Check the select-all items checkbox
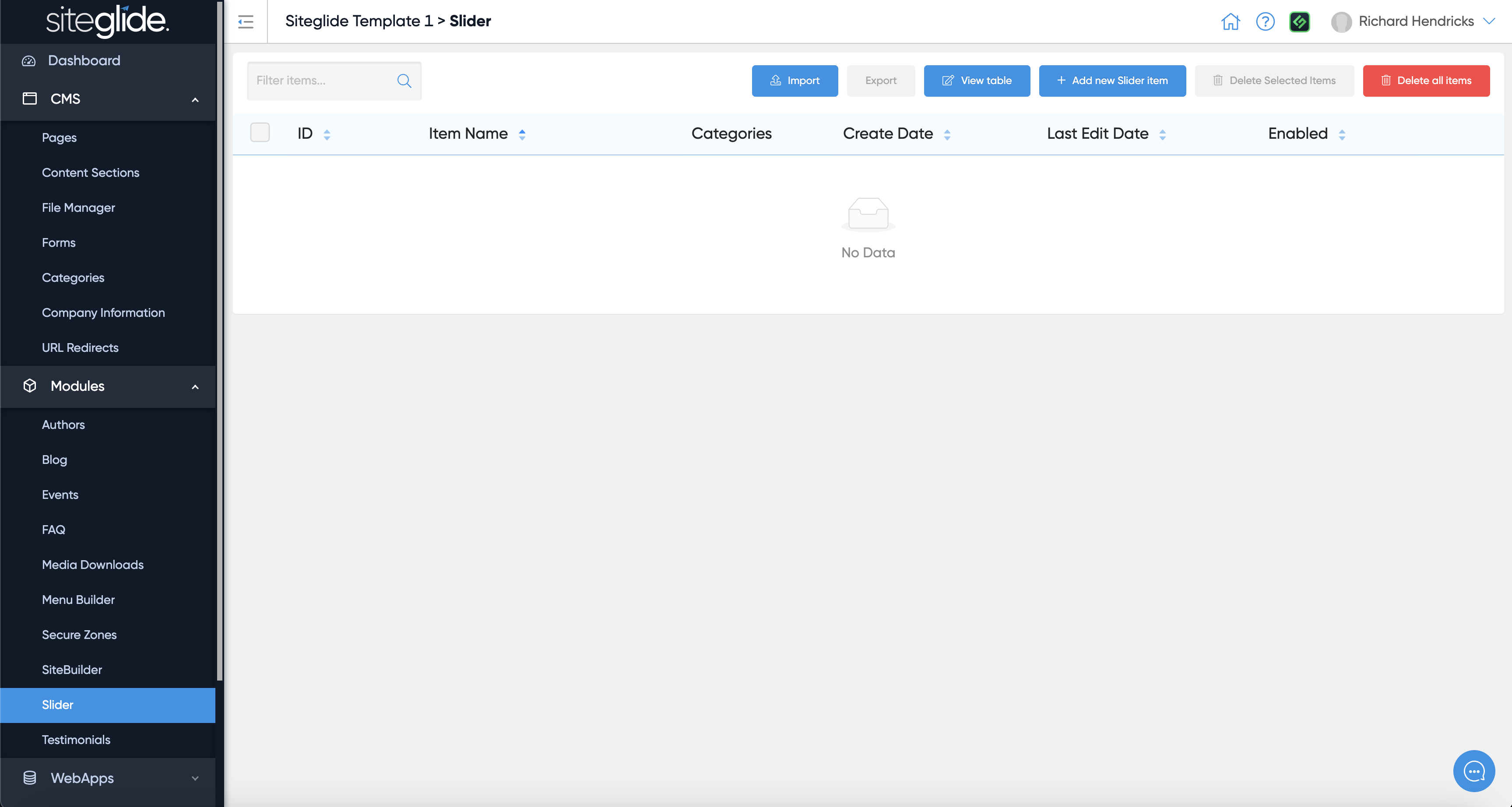 (x=260, y=133)
